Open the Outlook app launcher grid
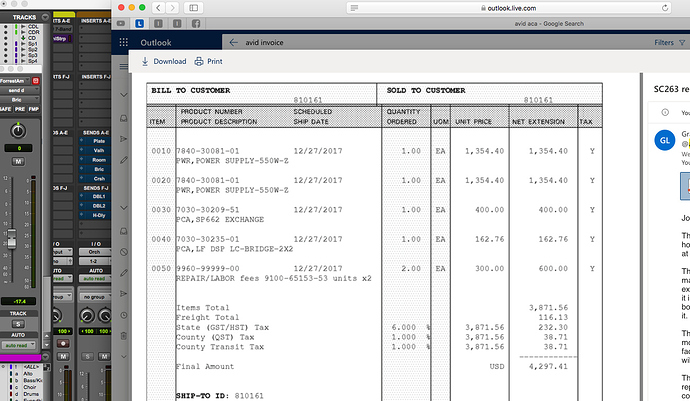 pyautogui.click(x=124, y=42)
